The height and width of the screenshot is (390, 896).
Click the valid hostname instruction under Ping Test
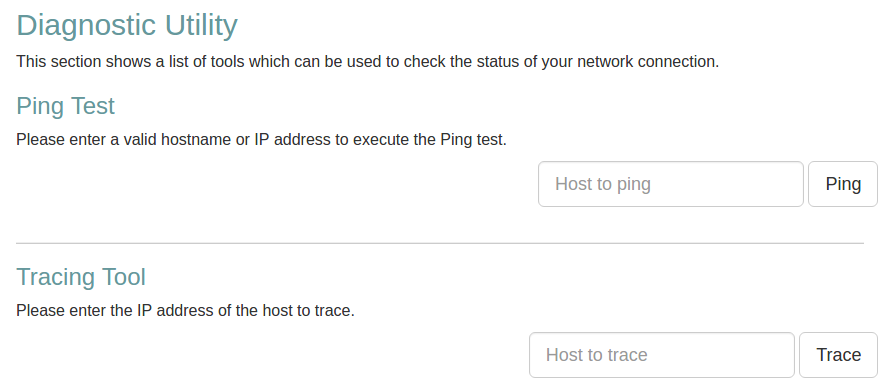pyautogui.click(x=261, y=140)
